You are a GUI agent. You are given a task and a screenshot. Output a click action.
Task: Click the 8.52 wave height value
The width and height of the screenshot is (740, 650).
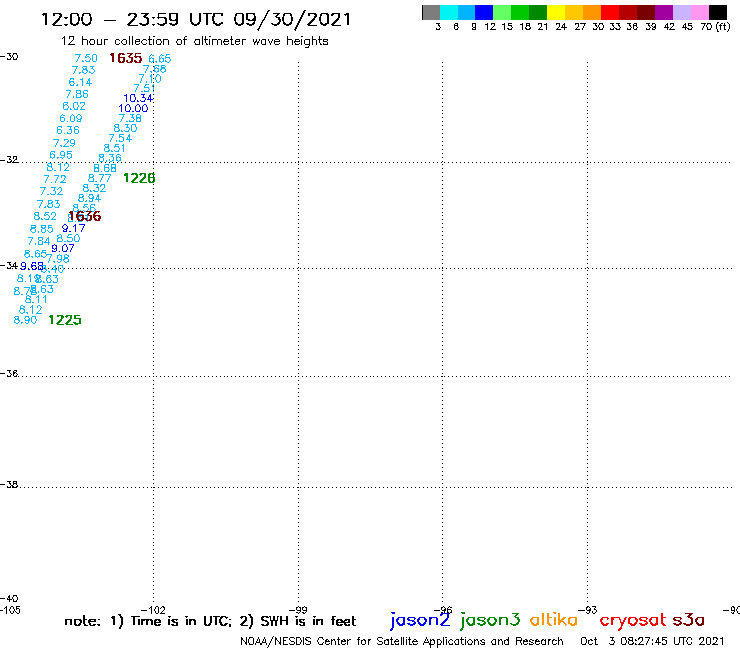pyautogui.click(x=45, y=216)
